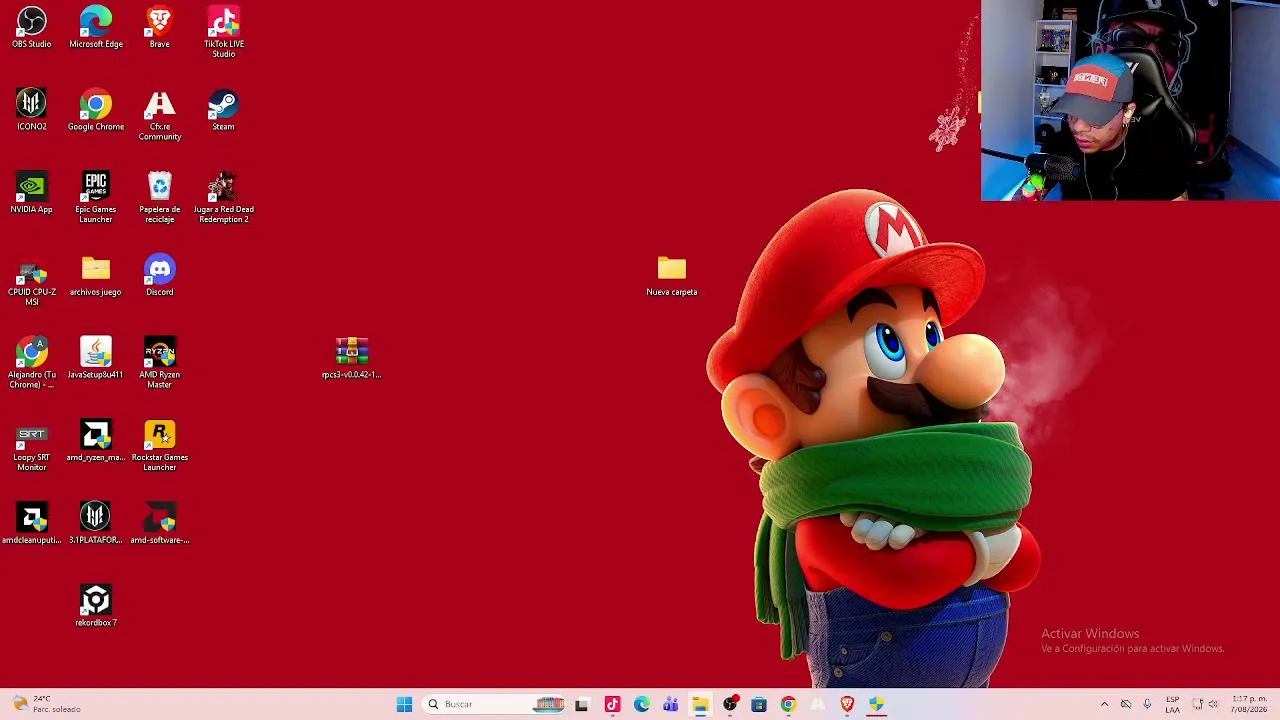
Task: Click the Buscar taskbar search box
Action: [496, 704]
